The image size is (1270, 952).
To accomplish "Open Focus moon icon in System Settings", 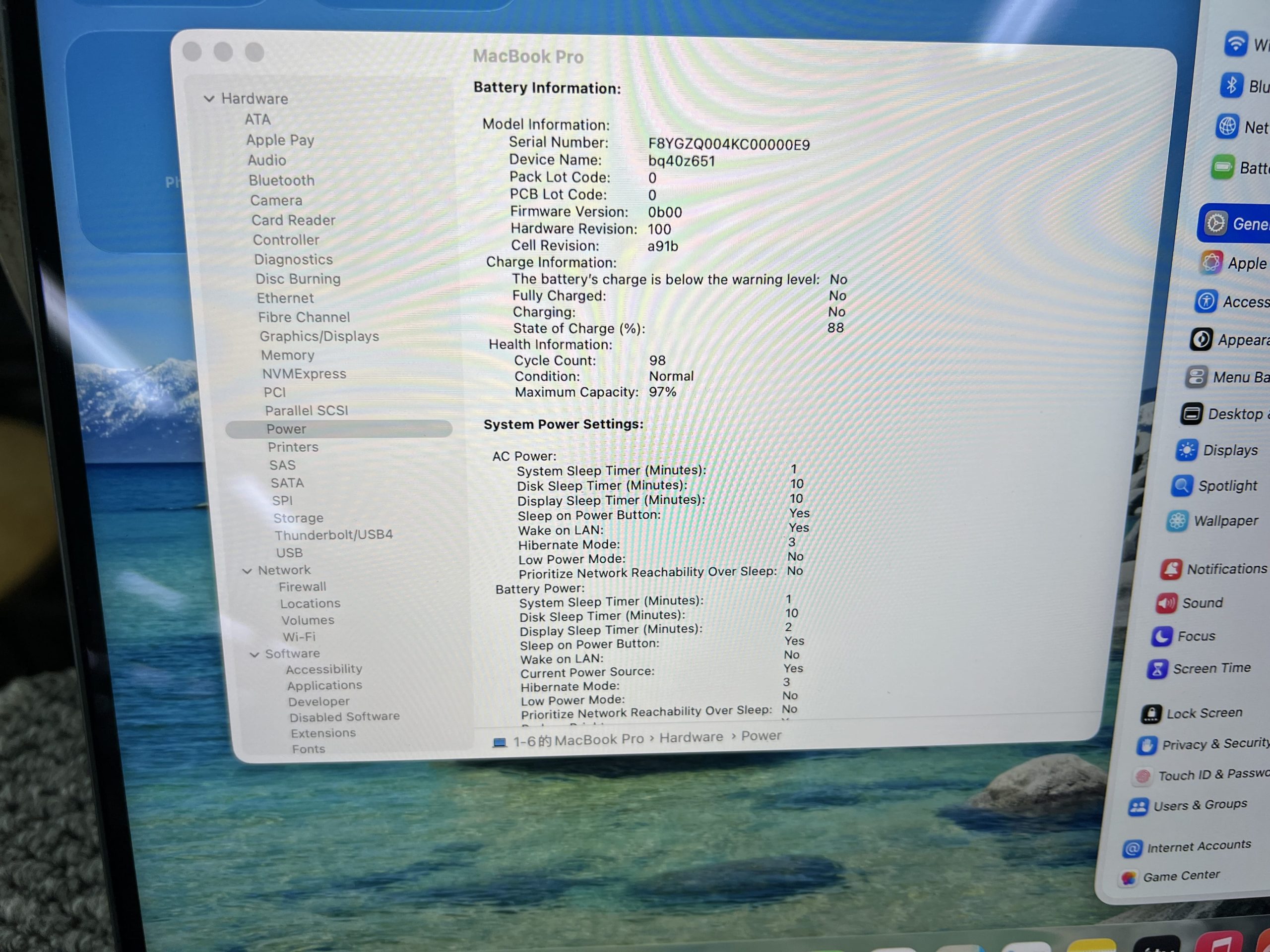I will click(1162, 636).
